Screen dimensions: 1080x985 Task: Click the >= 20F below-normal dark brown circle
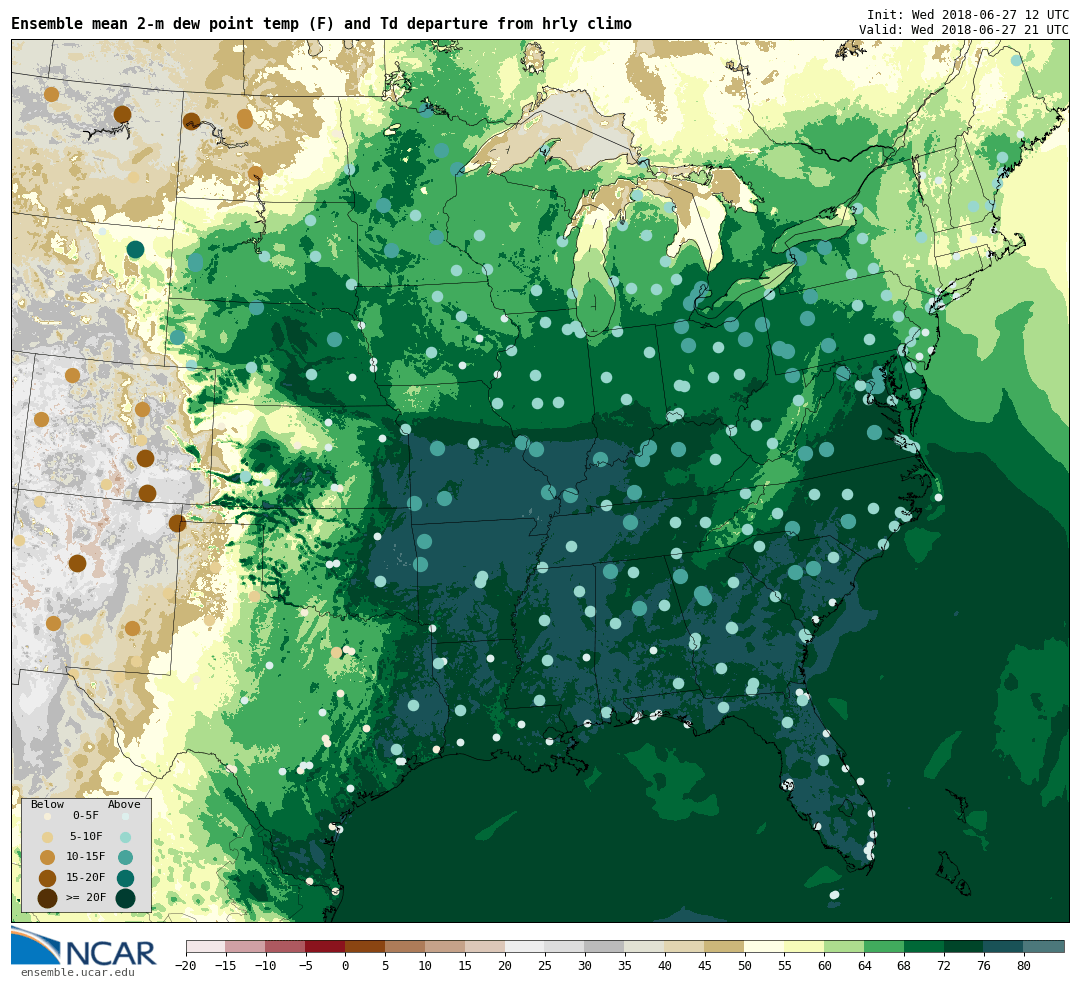pos(48,899)
